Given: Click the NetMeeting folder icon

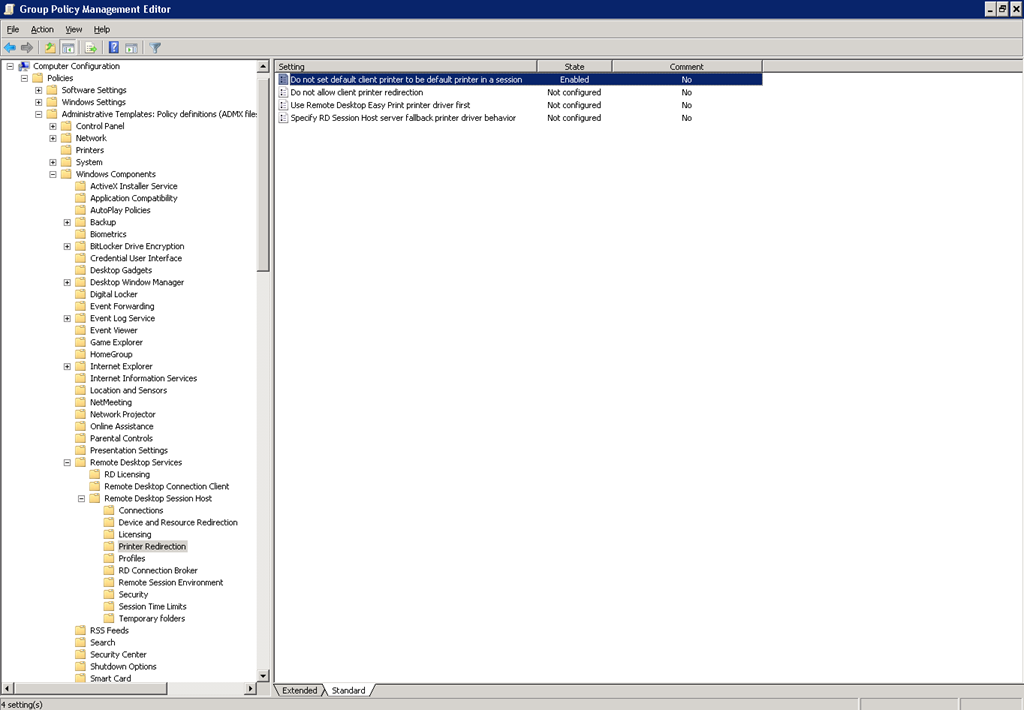Looking at the screenshot, I should 81,402.
